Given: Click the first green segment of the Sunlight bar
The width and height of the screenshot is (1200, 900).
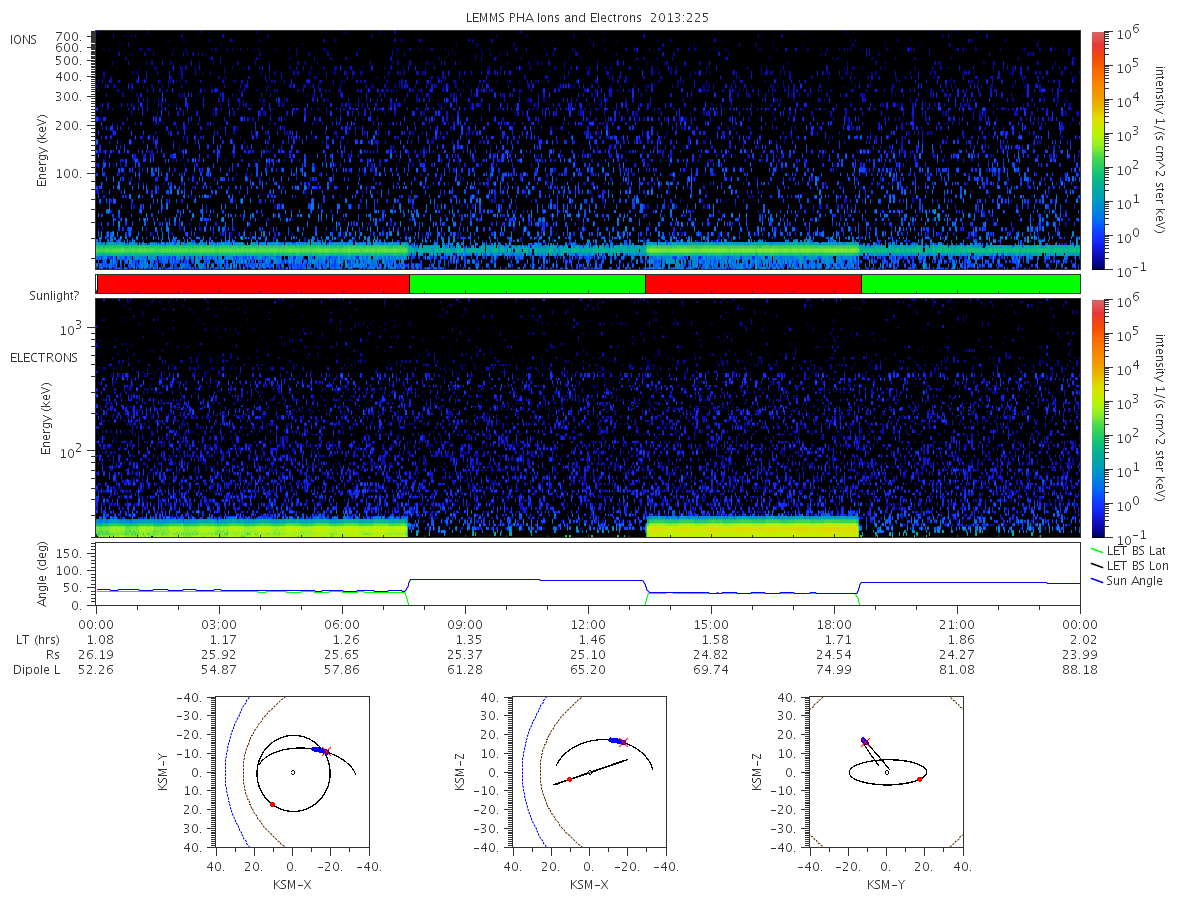Looking at the screenshot, I should point(527,284).
